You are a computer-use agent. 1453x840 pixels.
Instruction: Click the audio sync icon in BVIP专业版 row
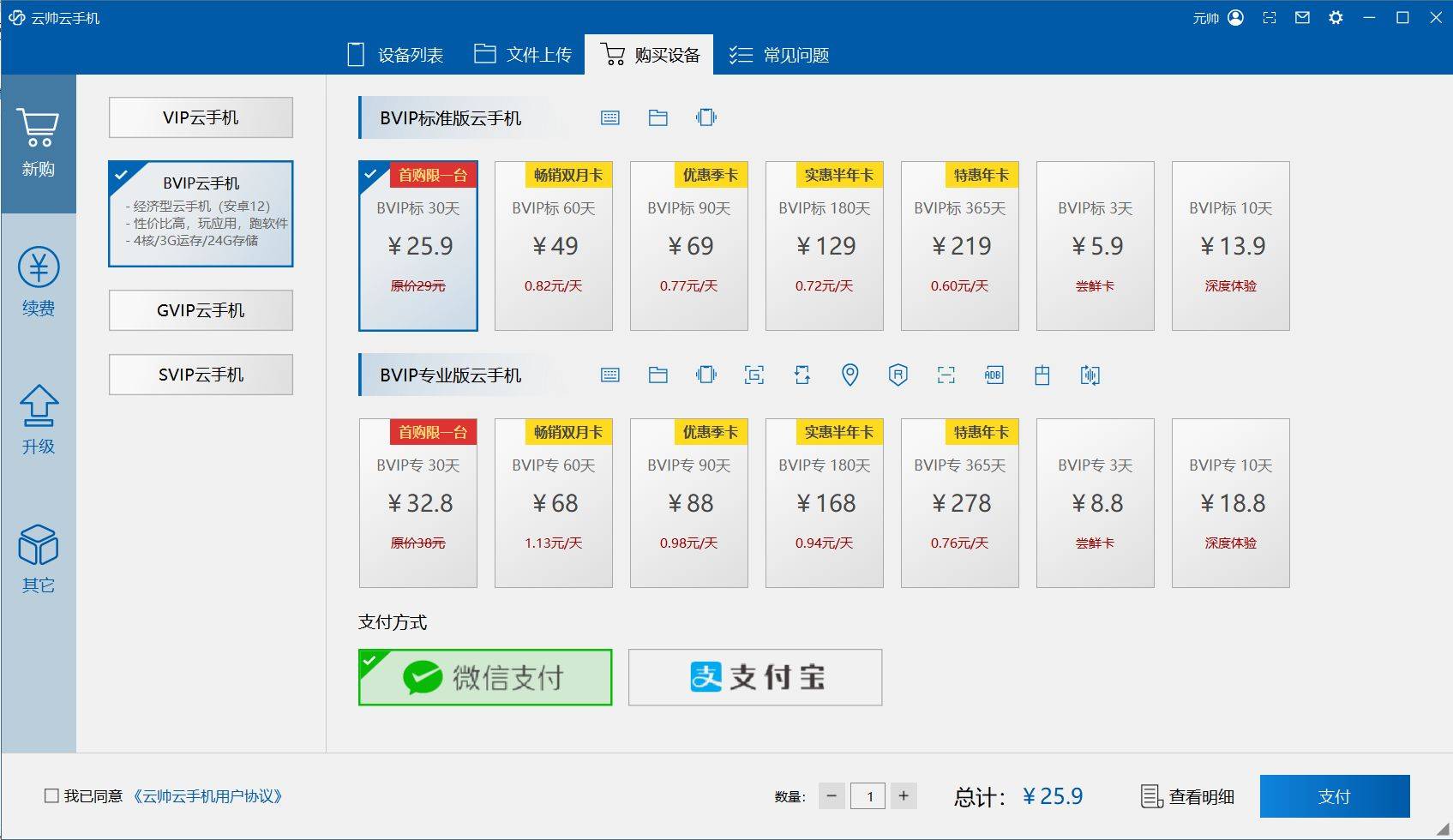(x=1090, y=375)
